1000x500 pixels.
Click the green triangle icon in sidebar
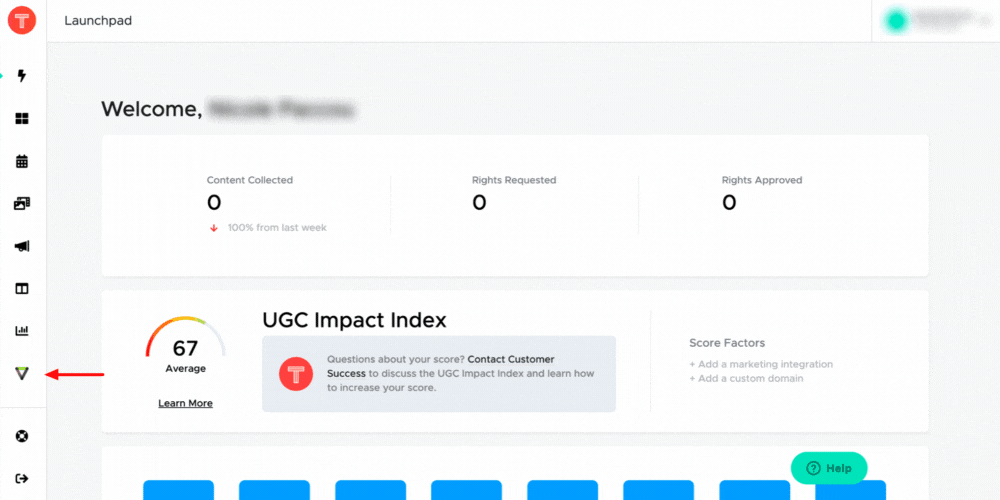22,373
